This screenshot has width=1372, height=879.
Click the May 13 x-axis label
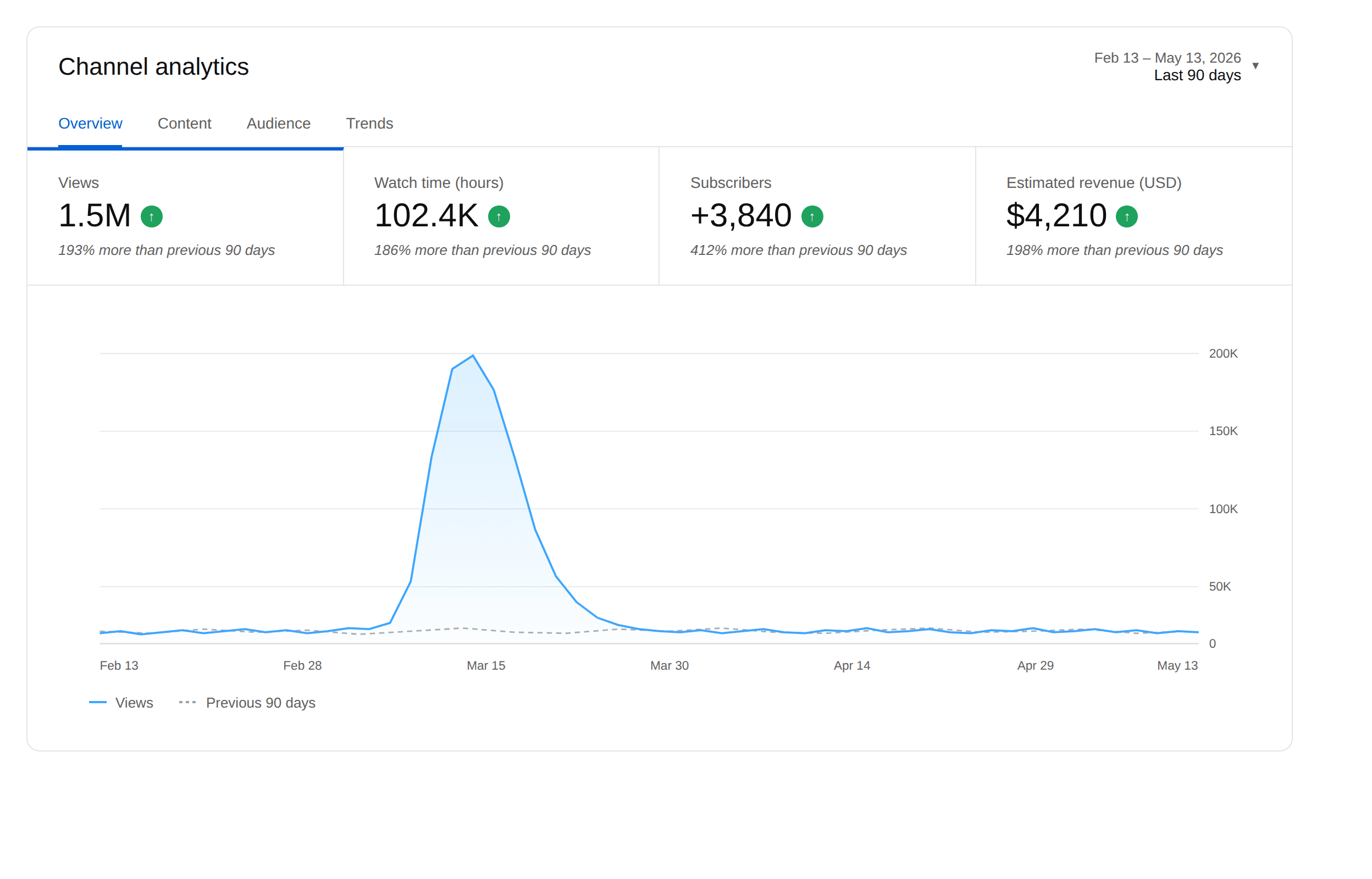(1177, 665)
